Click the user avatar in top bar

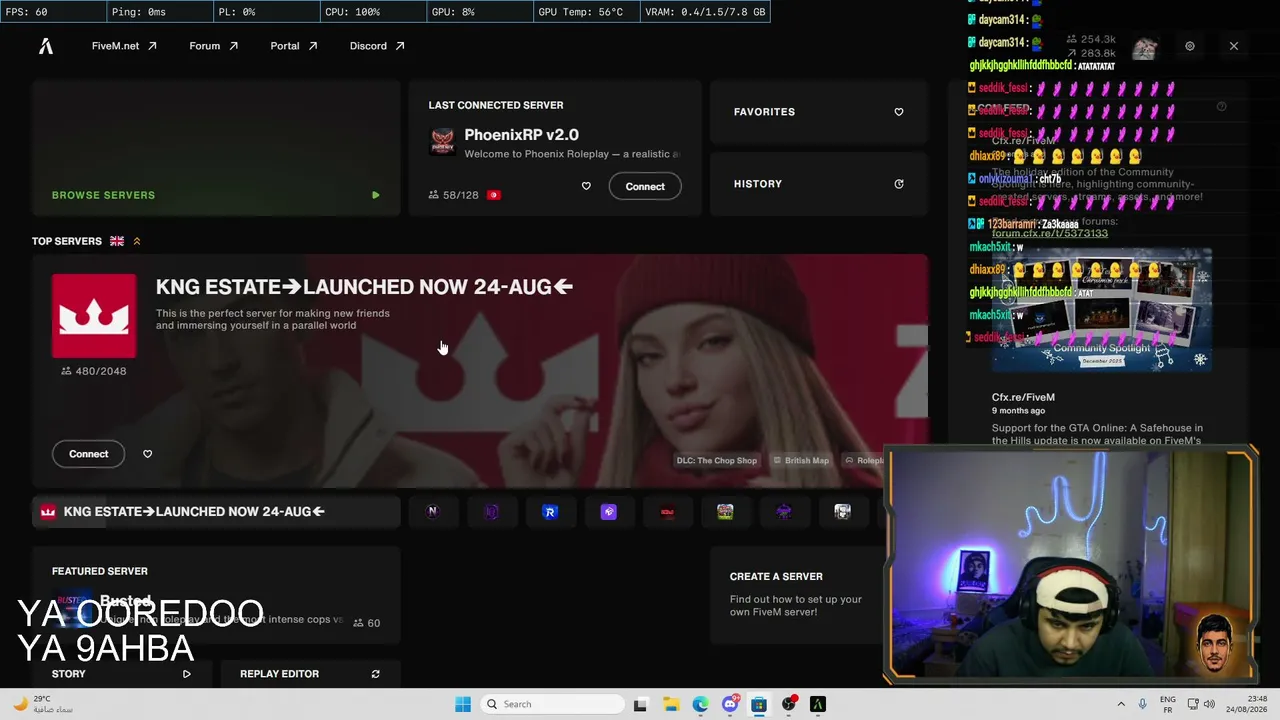click(x=1145, y=48)
